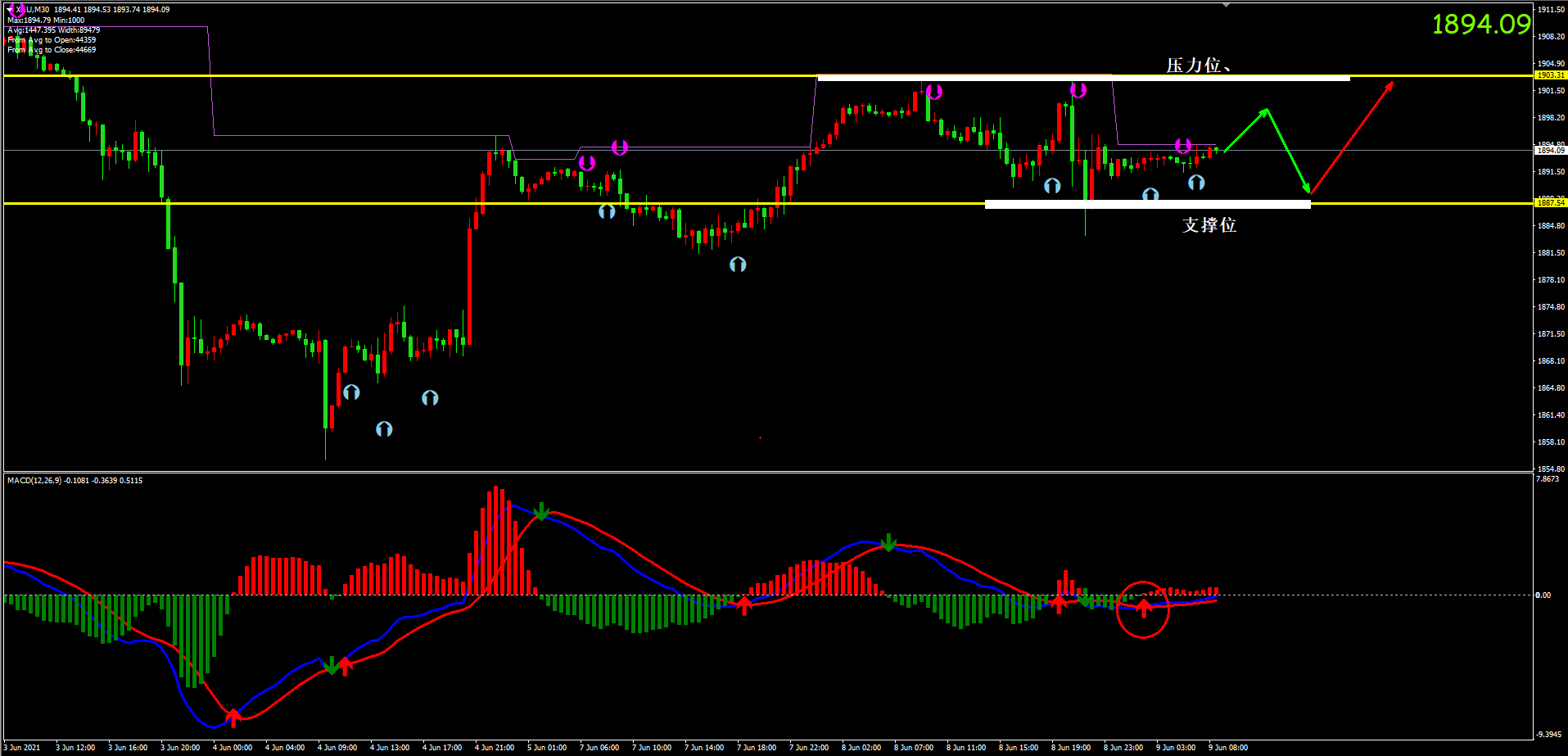
Task: Click the 压力位 resistance label
Action: click(1198, 65)
